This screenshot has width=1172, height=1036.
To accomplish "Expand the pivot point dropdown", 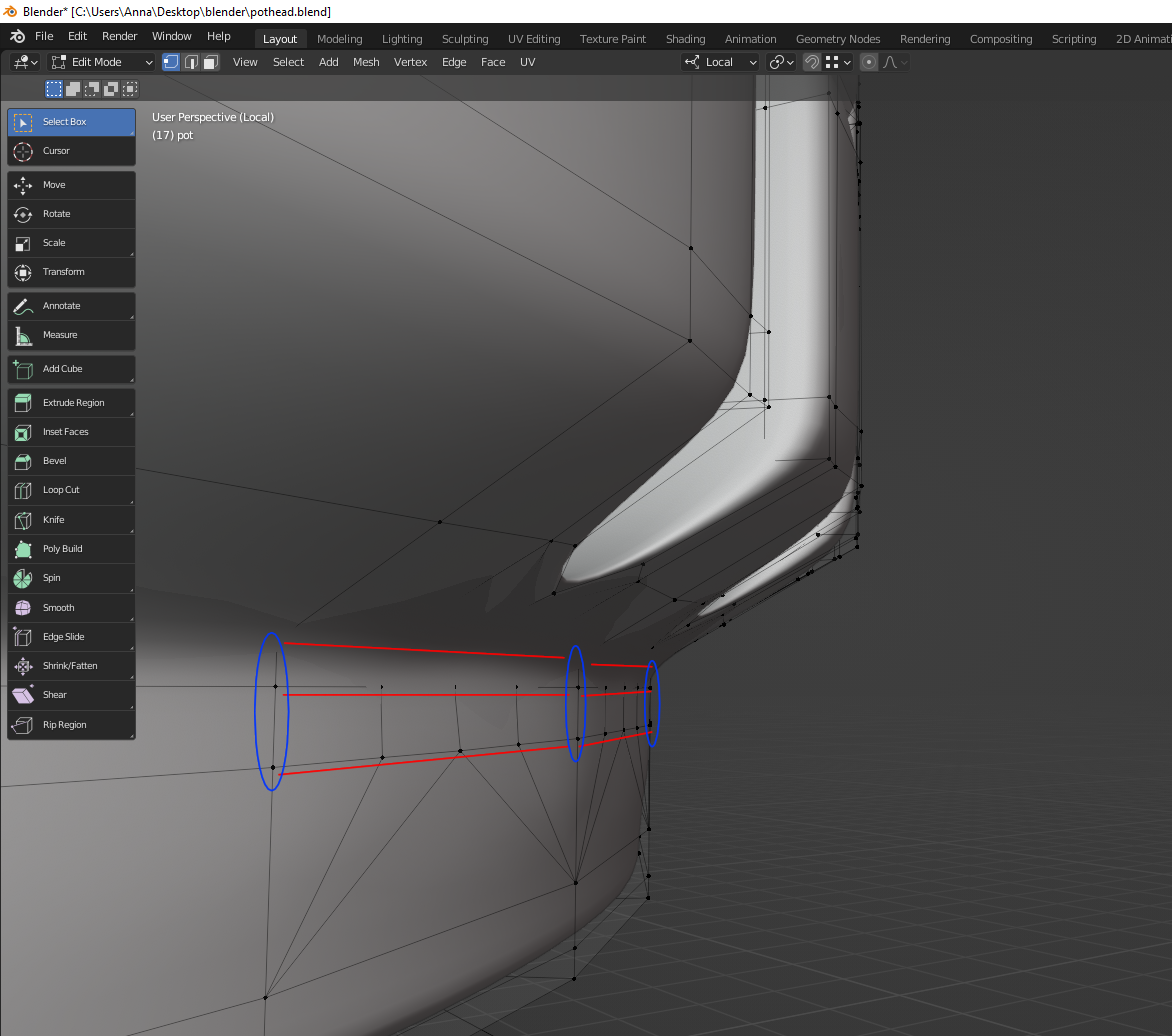I will tap(782, 62).
